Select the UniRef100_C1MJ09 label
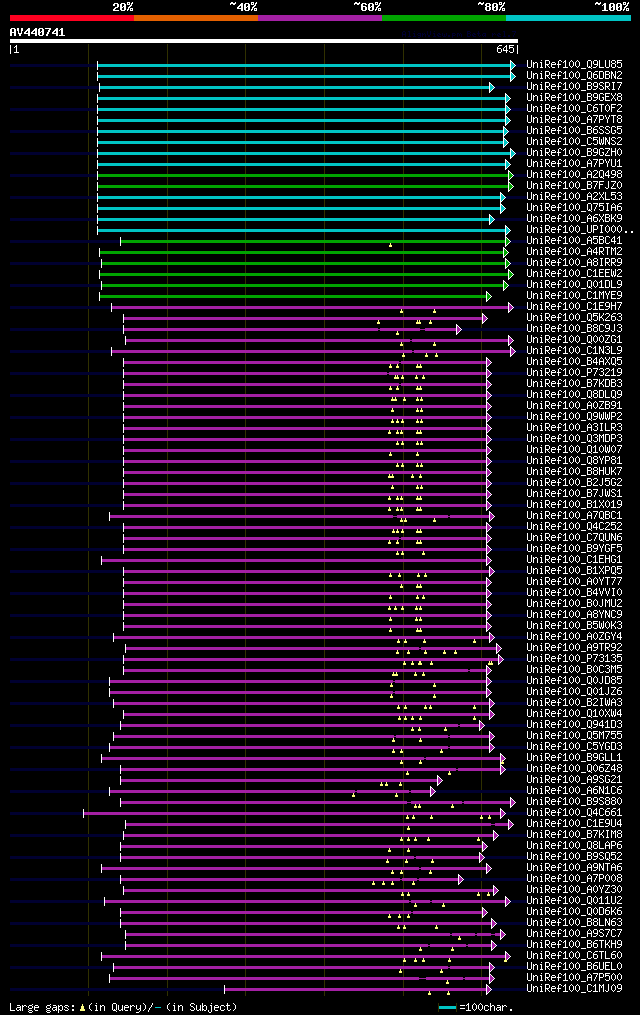This screenshot has height=1015, width=640. coord(574,989)
